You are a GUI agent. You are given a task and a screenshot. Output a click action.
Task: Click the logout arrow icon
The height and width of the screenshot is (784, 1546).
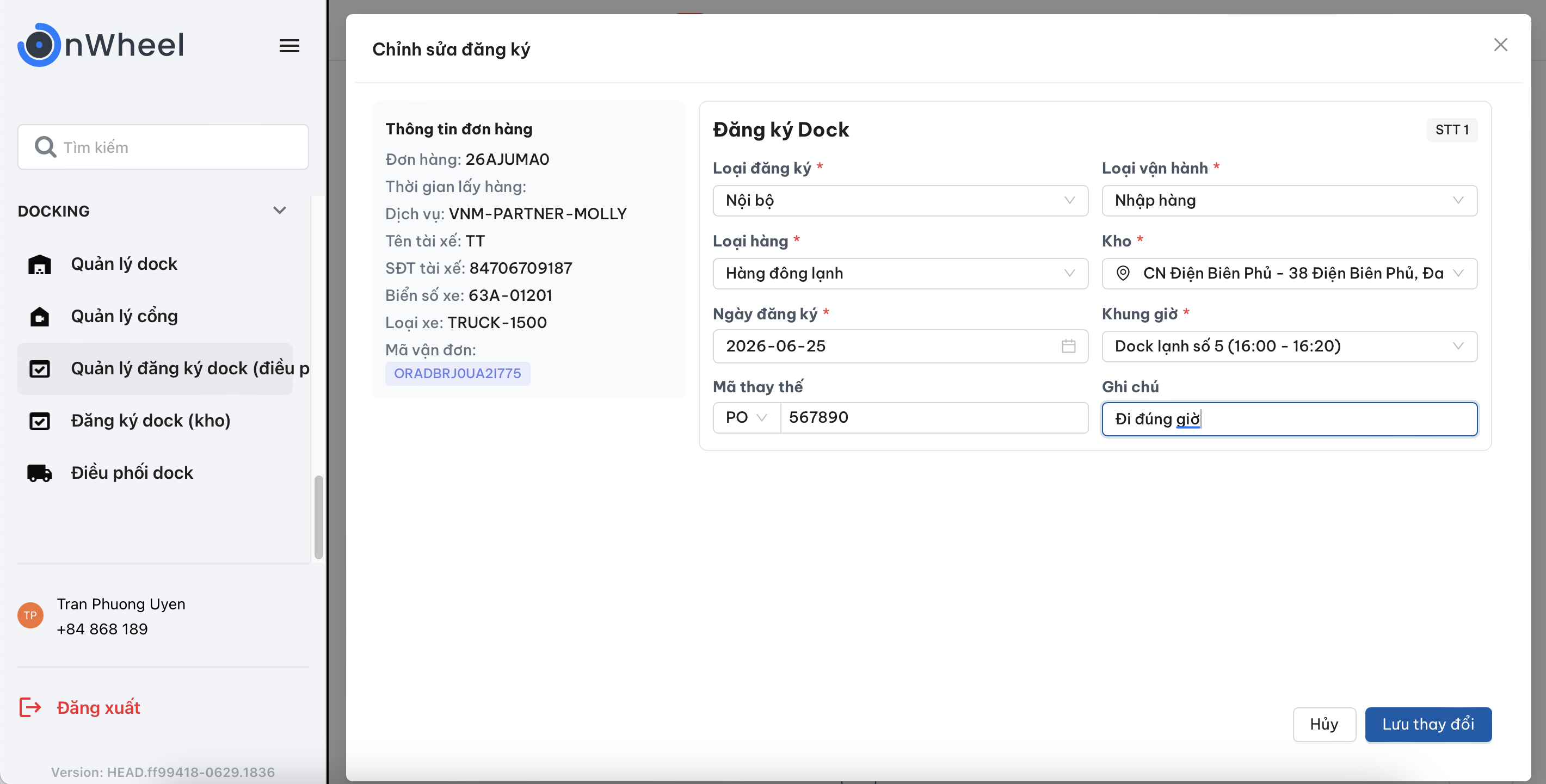(30, 707)
